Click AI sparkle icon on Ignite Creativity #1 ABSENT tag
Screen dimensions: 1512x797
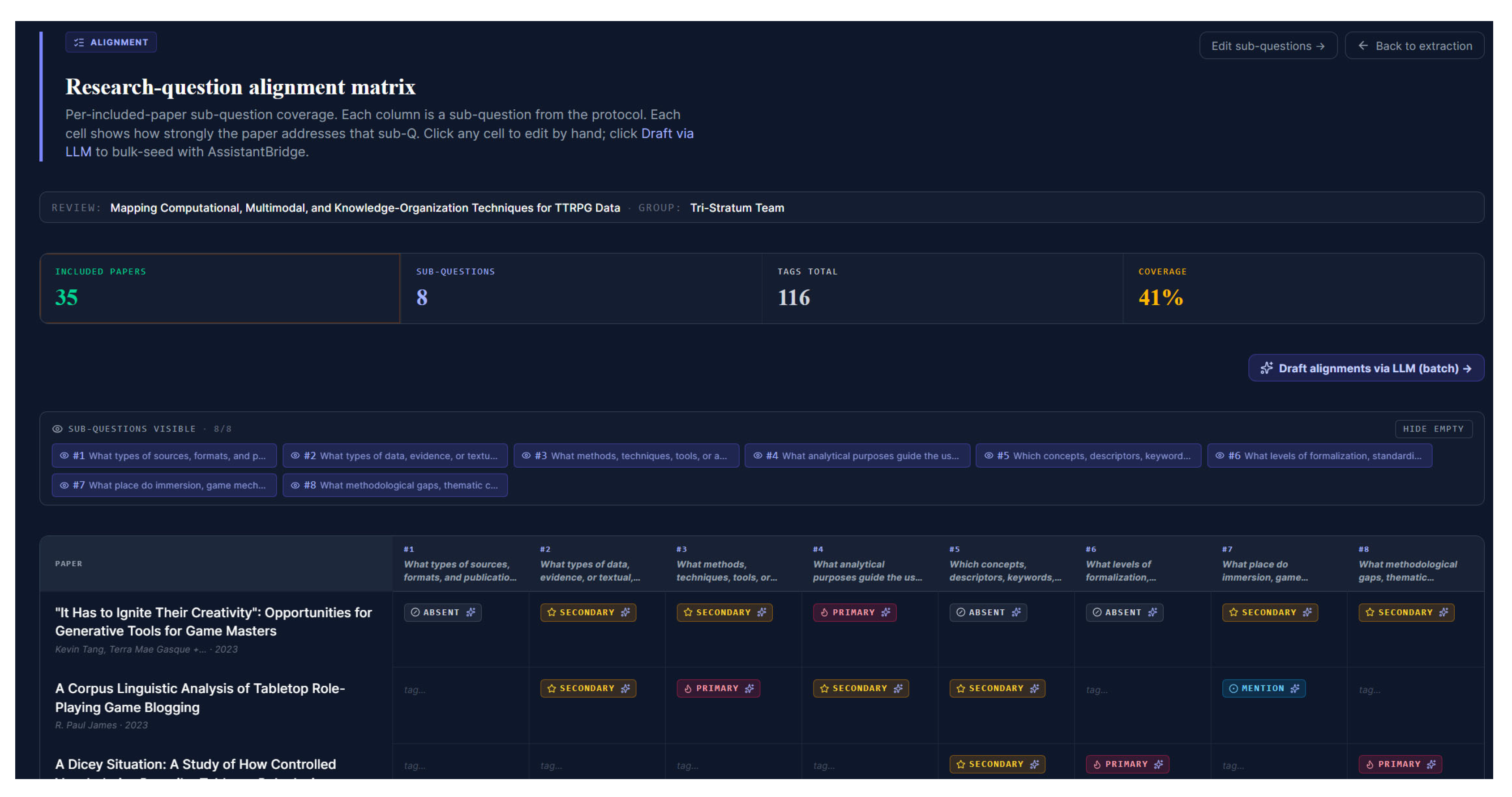pyautogui.click(x=471, y=612)
